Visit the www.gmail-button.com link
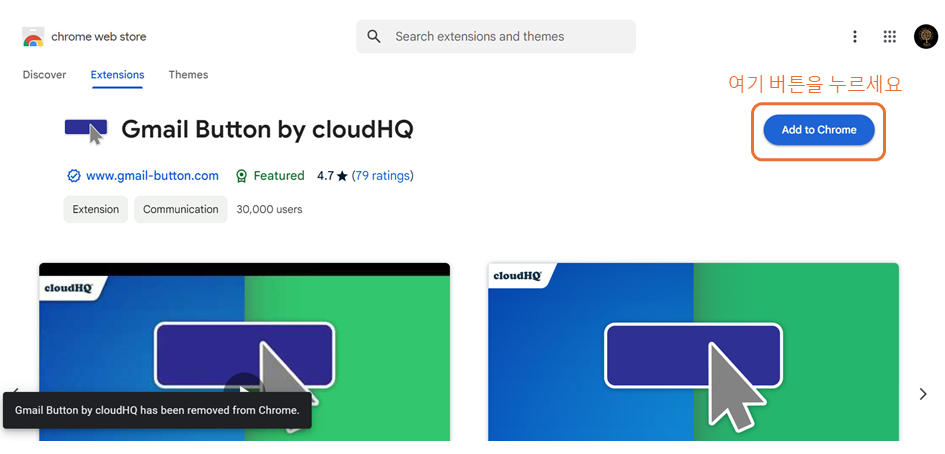 point(152,176)
